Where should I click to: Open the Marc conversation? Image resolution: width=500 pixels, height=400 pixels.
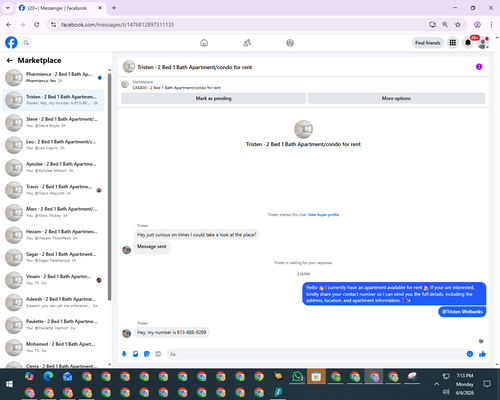pyautogui.click(x=53, y=212)
